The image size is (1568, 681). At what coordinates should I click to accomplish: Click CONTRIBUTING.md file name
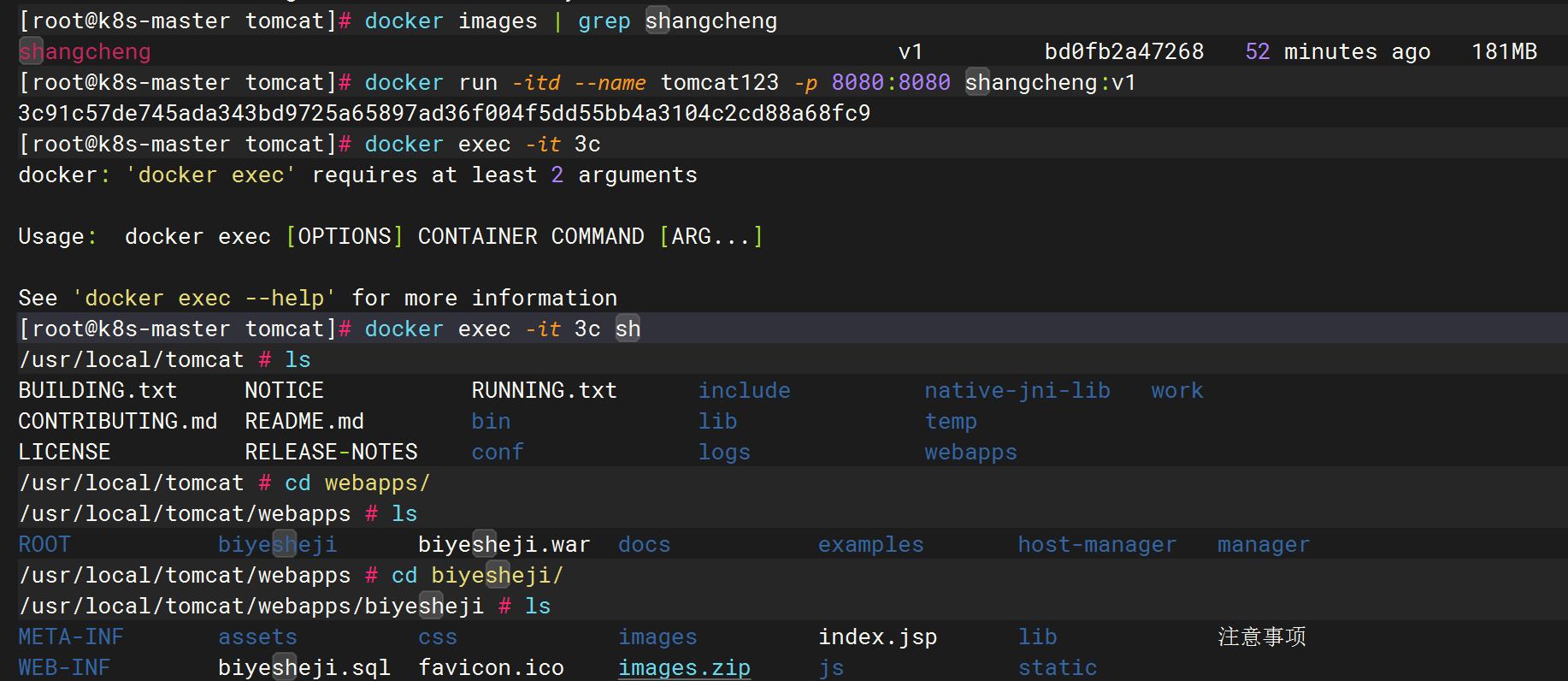coord(118,422)
